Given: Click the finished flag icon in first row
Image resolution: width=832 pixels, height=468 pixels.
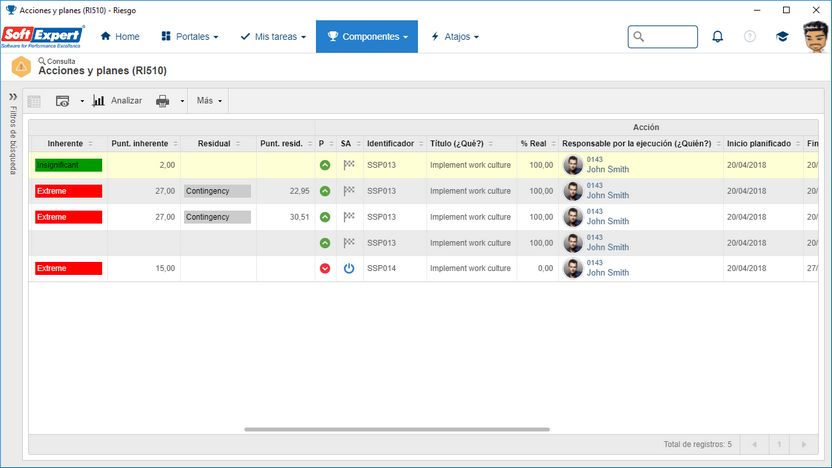Looking at the screenshot, I should point(349,165).
